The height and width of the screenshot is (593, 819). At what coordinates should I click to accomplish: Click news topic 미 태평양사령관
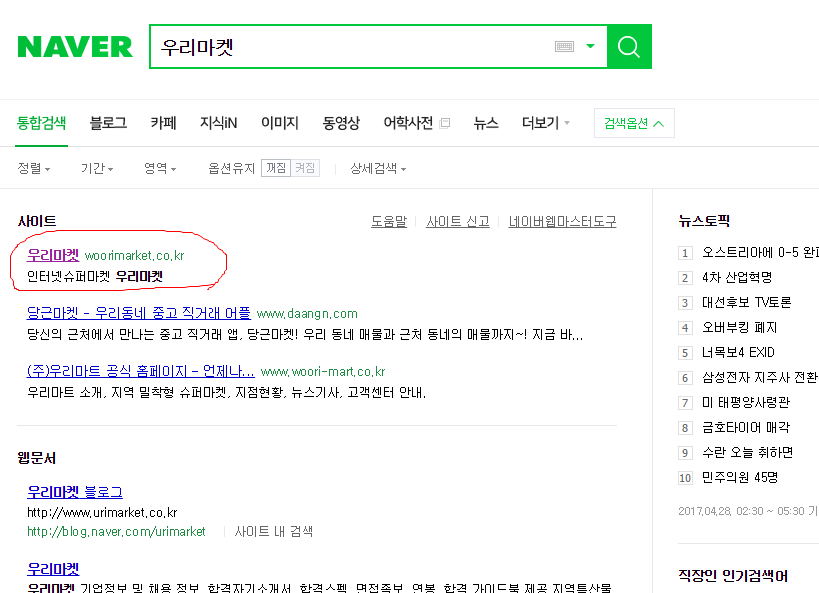[746, 402]
